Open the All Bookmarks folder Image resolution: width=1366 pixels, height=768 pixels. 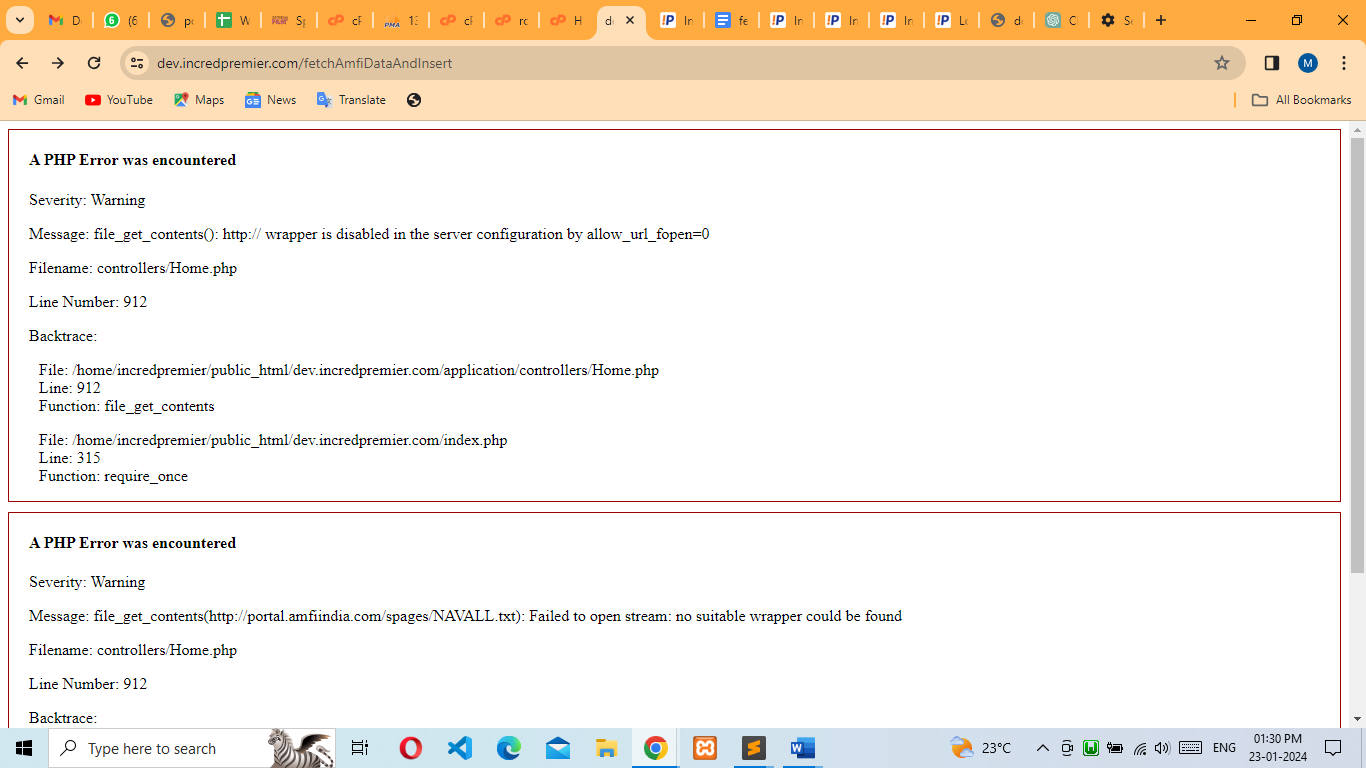1301,100
